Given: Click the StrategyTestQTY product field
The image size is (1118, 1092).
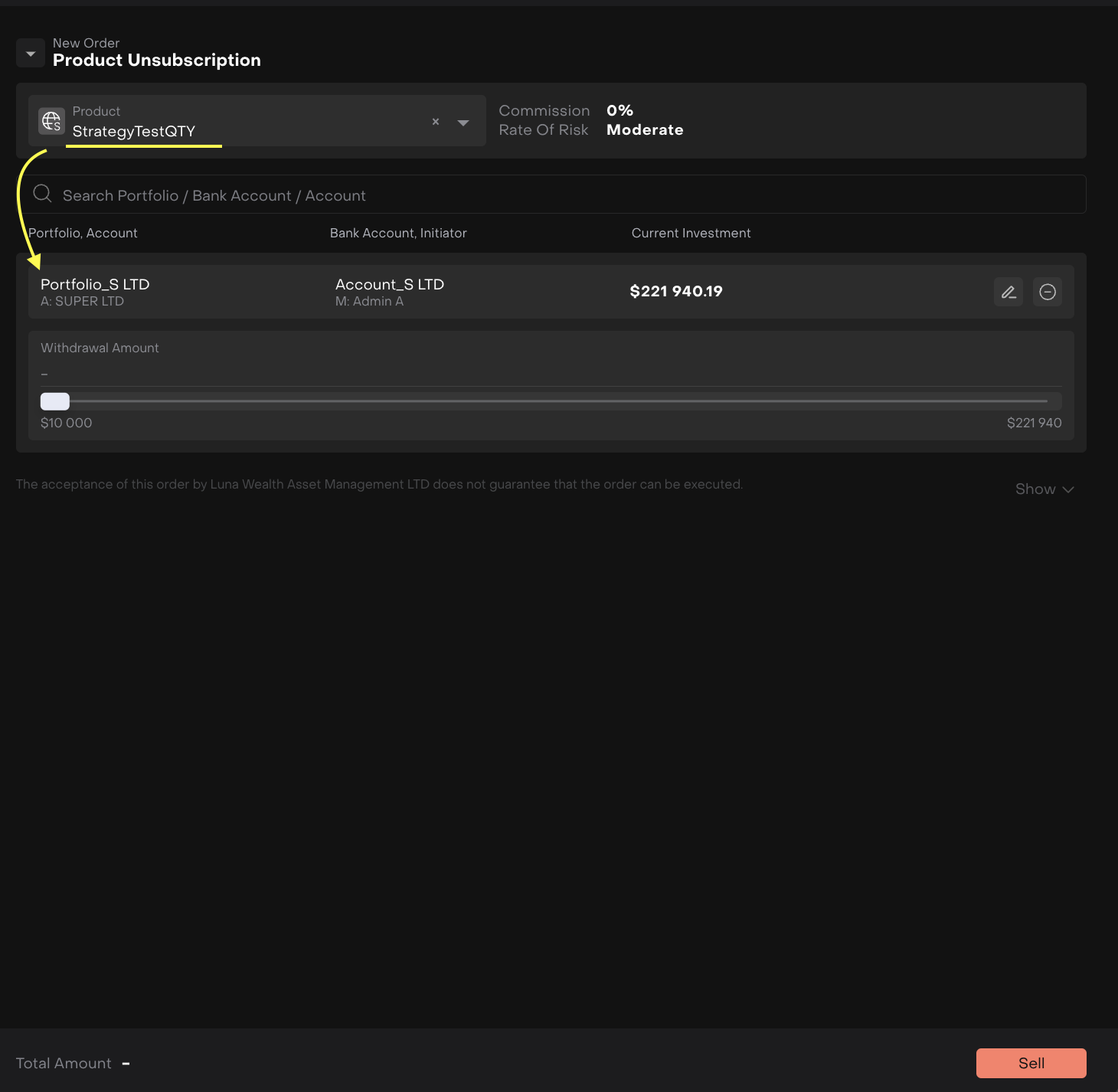Looking at the screenshot, I should (x=230, y=130).
